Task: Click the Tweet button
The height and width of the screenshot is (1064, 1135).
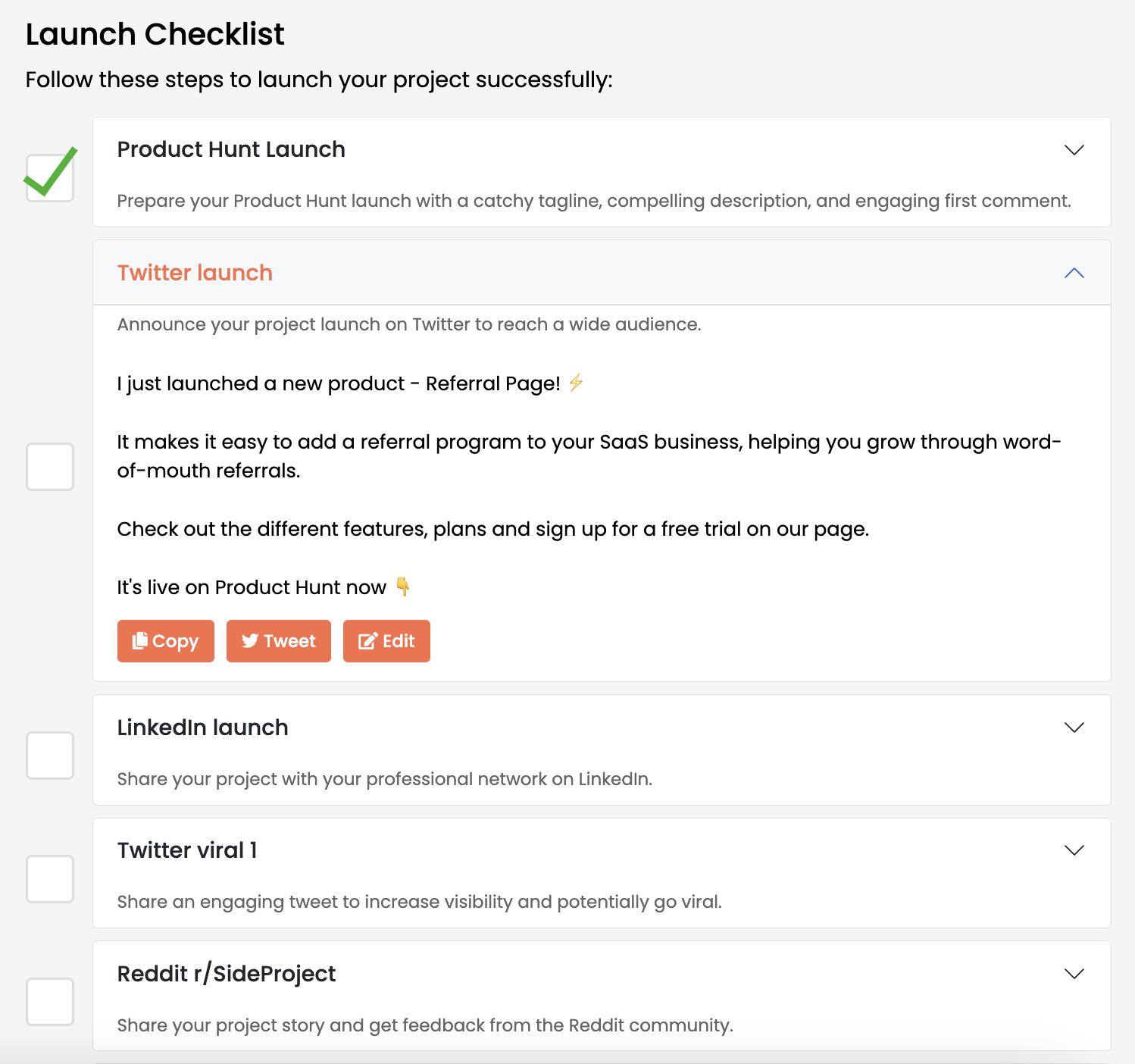Action: coord(279,641)
